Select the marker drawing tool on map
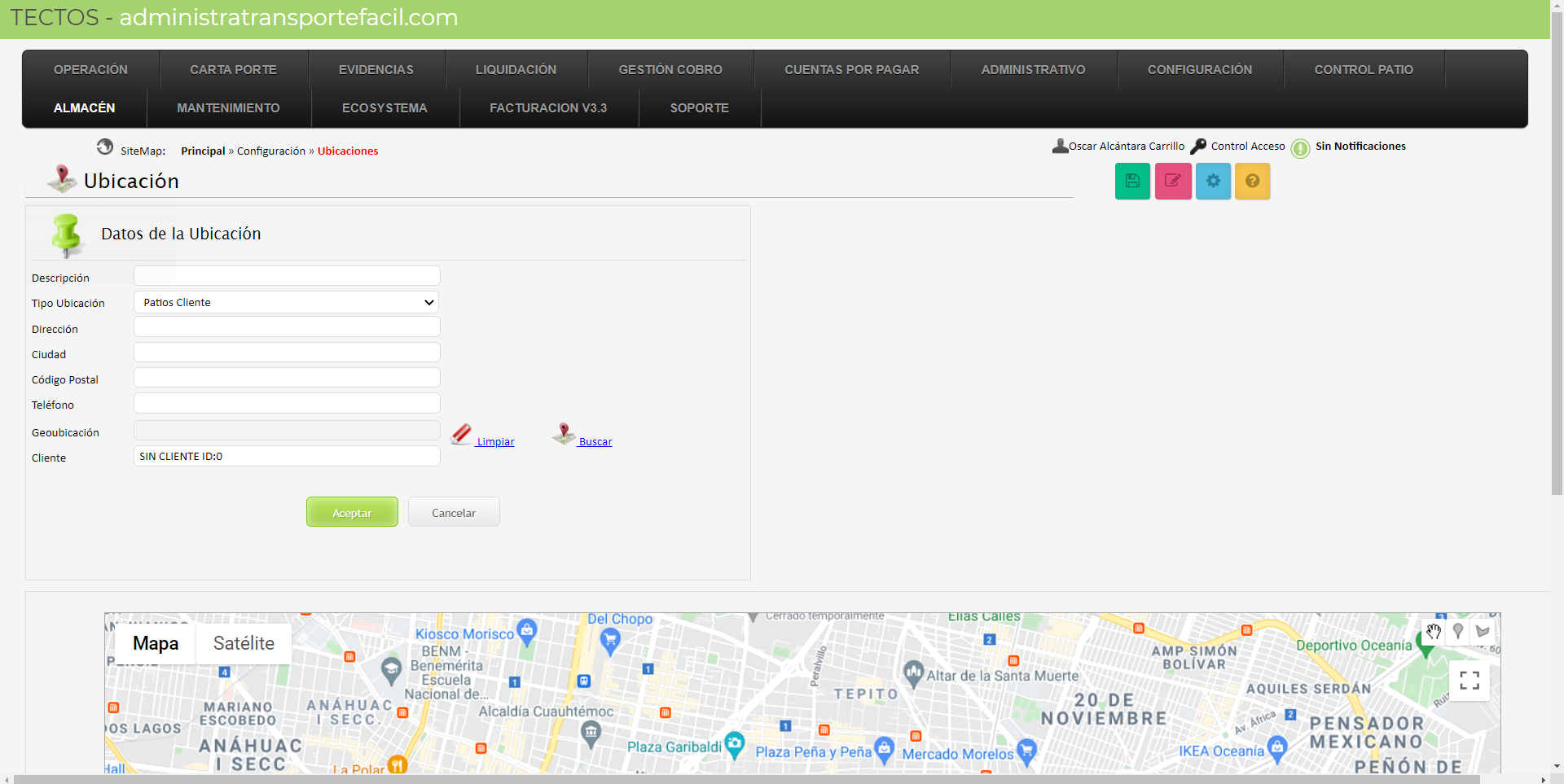This screenshot has width=1564, height=784. click(1458, 631)
